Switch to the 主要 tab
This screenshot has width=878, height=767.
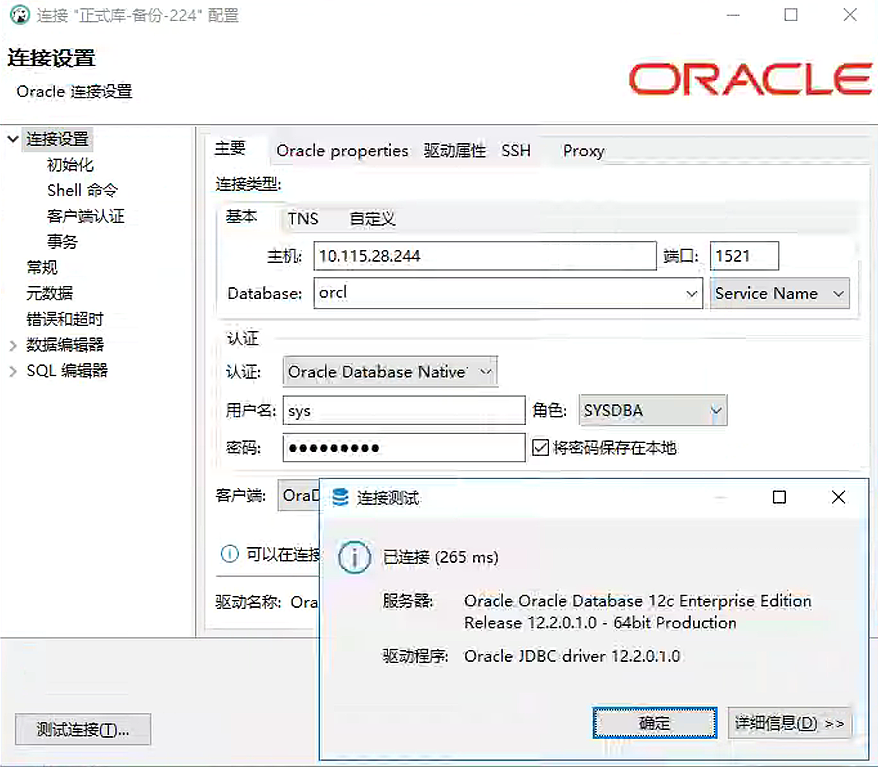(230, 149)
